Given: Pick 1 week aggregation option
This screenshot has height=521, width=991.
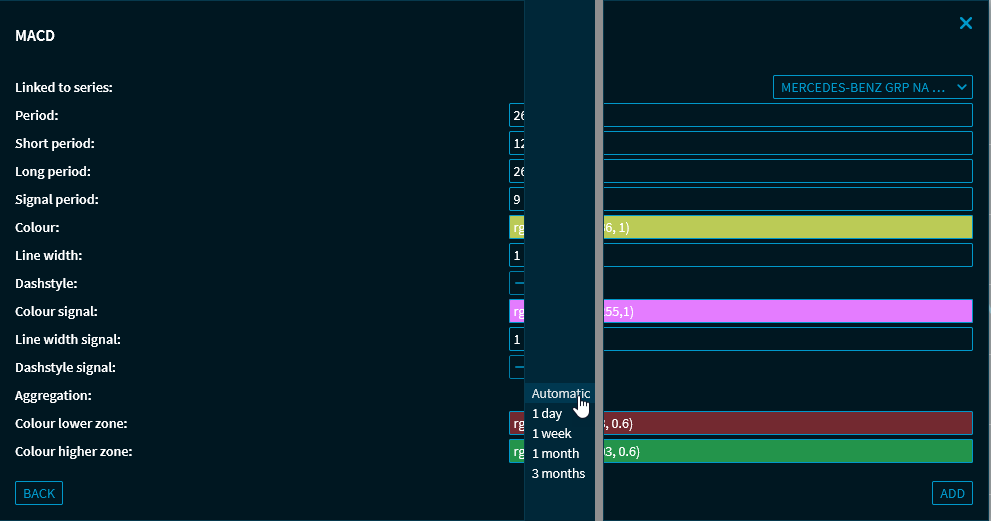Looking at the screenshot, I should pyautogui.click(x=551, y=434).
